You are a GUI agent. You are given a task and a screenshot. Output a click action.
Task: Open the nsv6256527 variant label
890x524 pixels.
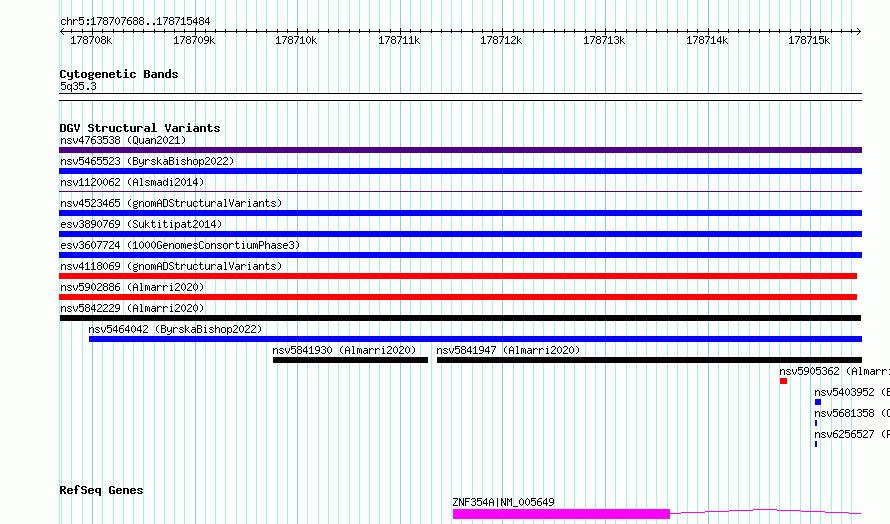851,434
